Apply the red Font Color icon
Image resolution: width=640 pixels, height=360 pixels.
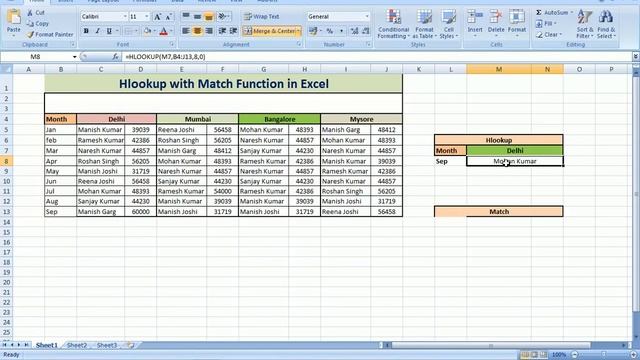[x=164, y=31]
